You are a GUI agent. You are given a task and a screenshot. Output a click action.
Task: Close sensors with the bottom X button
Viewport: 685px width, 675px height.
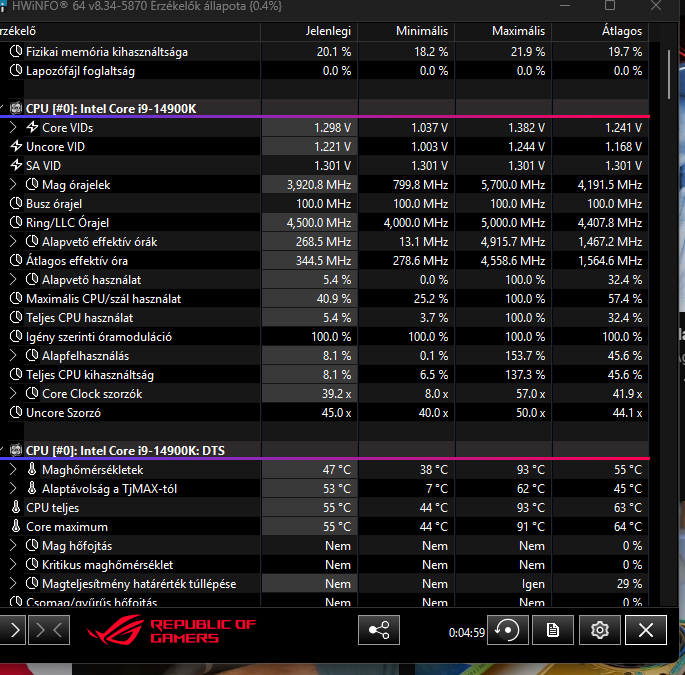[646, 630]
